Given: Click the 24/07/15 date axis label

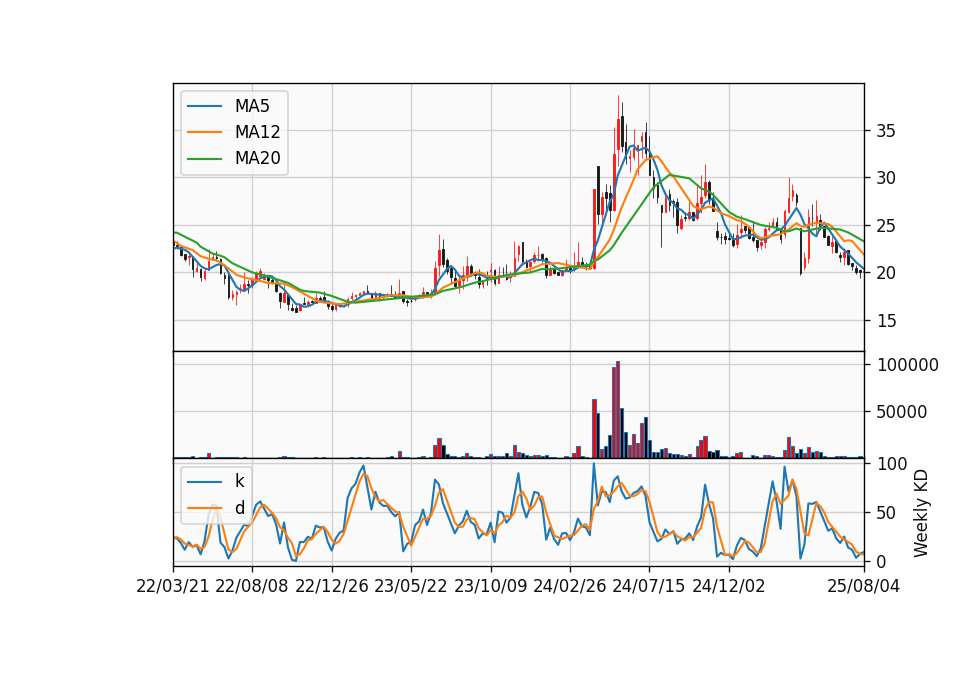Looking at the screenshot, I should tap(649, 586).
